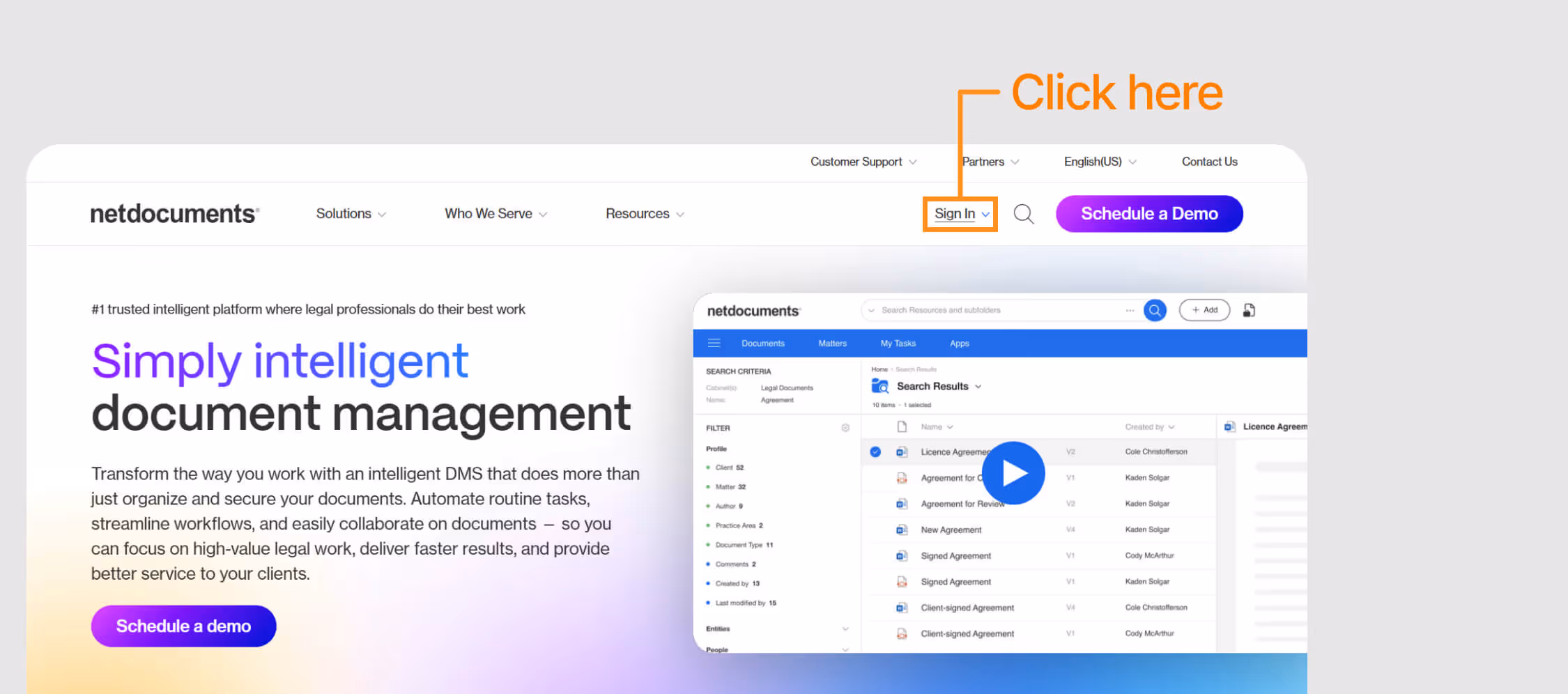Toggle the checked box on Licence Agreement row

[875, 452]
